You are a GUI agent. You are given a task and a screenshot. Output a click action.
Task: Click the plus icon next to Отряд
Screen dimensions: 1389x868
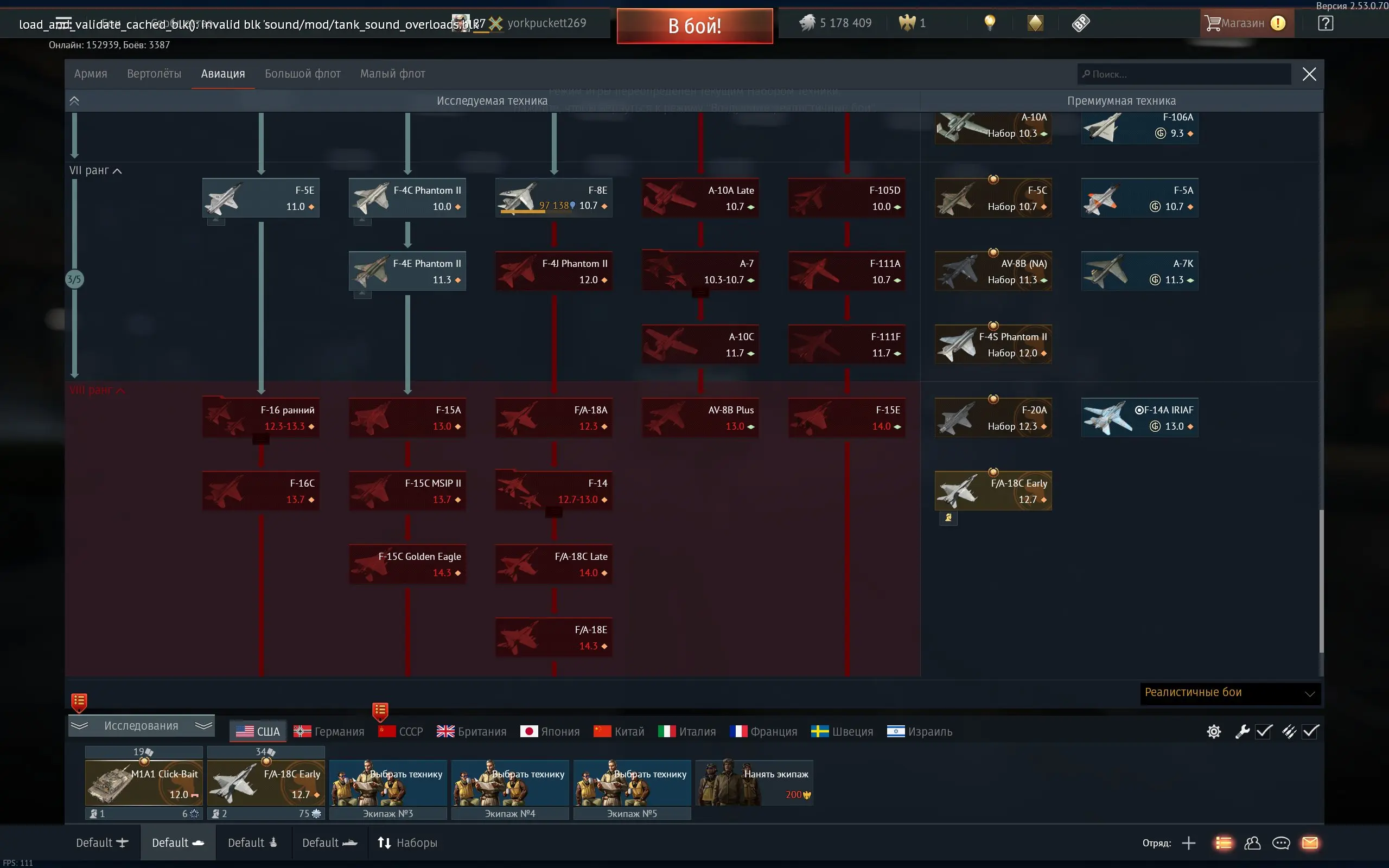pos(1189,842)
